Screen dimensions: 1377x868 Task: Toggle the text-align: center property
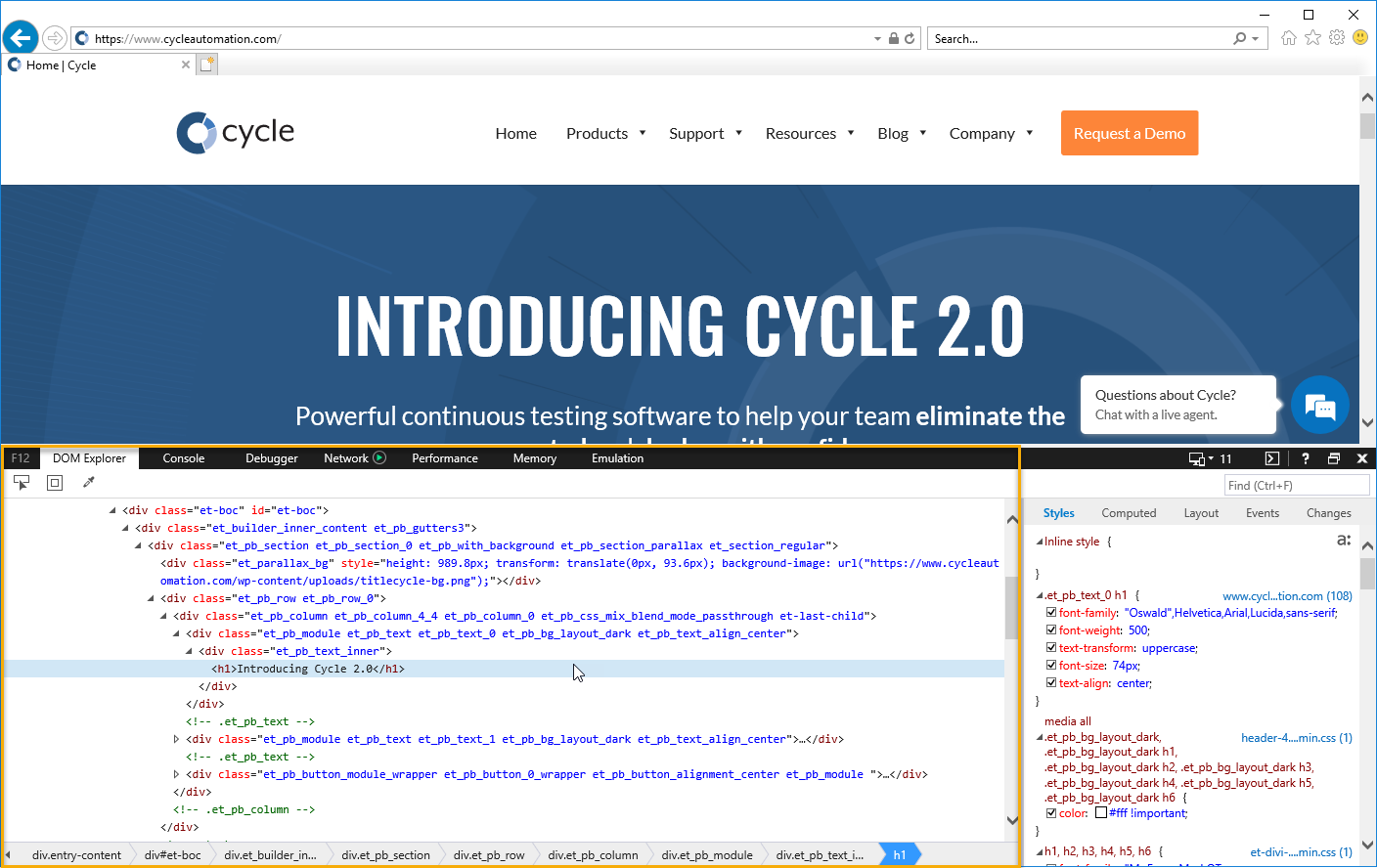(x=1051, y=683)
